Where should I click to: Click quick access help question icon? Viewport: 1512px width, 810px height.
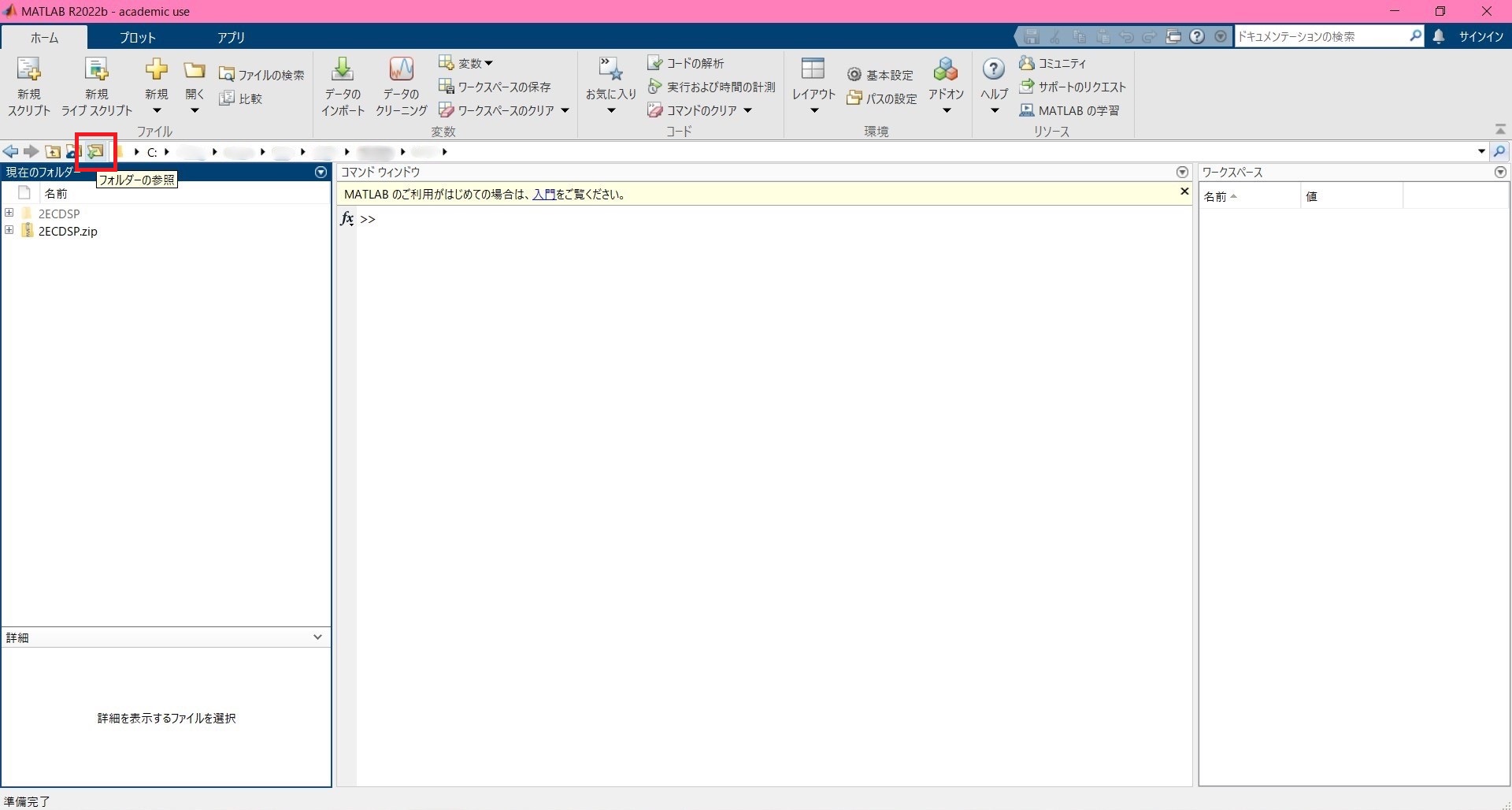point(1197,36)
